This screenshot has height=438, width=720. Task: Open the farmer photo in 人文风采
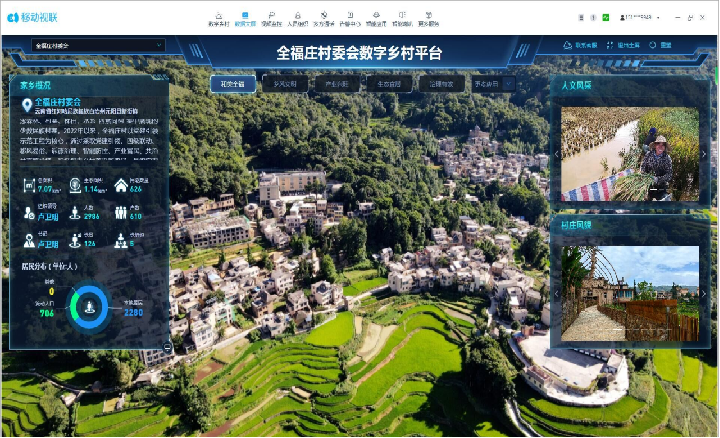(x=630, y=154)
